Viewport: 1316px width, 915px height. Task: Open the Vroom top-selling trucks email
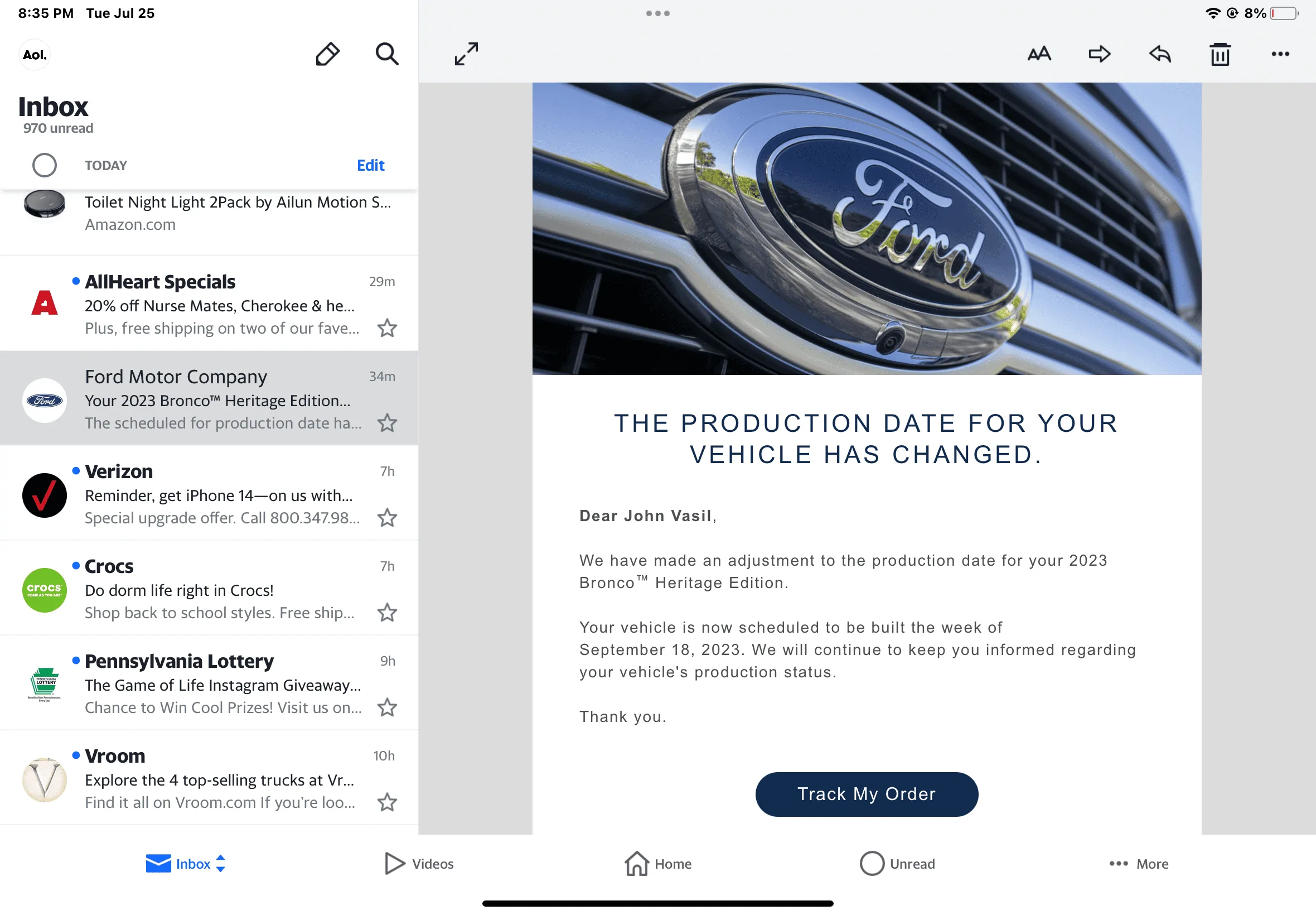(x=209, y=778)
